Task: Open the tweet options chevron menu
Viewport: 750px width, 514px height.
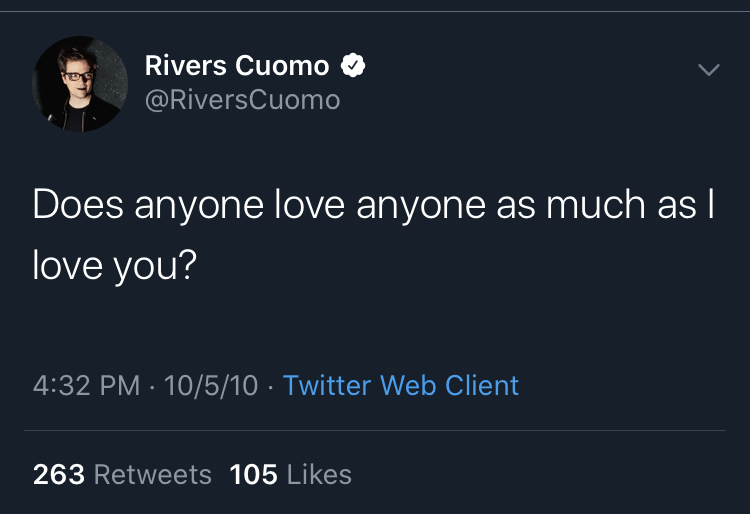Action: tap(708, 70)
